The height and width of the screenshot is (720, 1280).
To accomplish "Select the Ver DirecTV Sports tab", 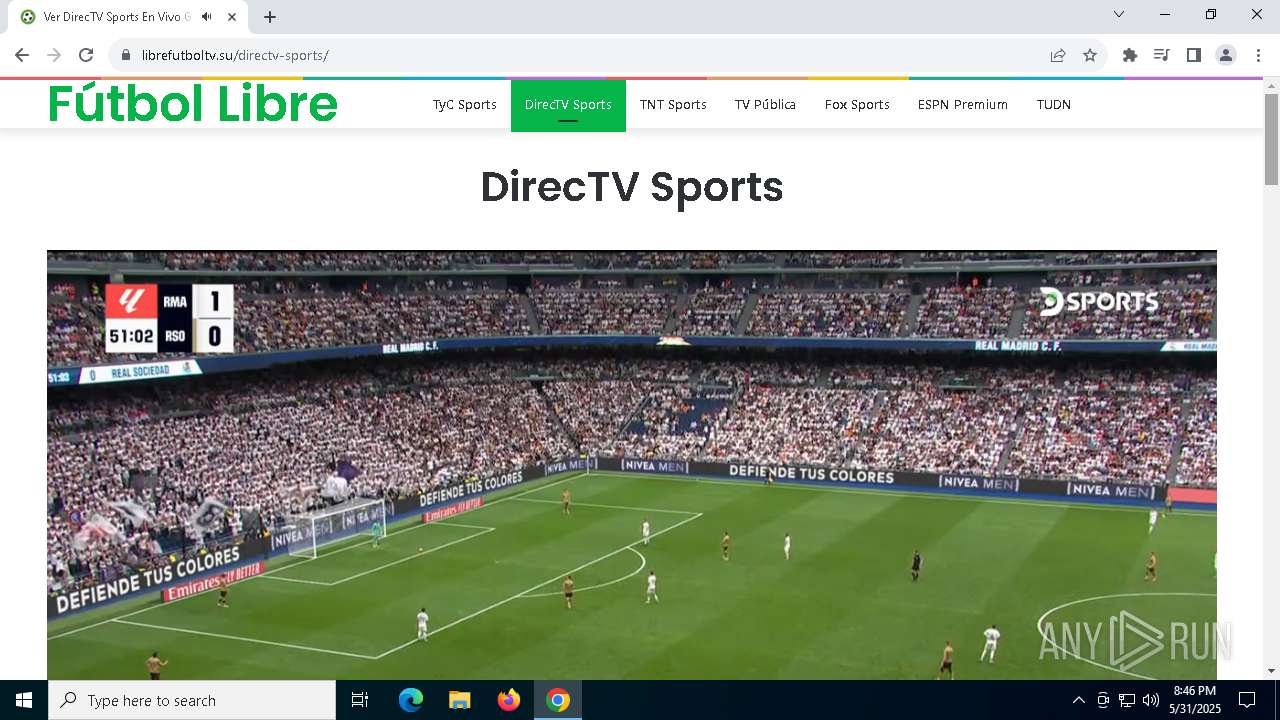I will (128, 17).
